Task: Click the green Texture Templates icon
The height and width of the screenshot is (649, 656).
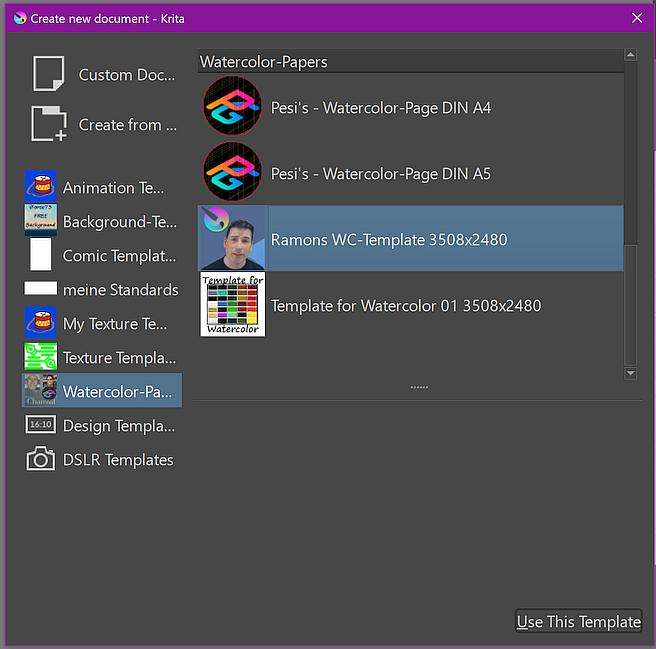Action: (40, 356)
